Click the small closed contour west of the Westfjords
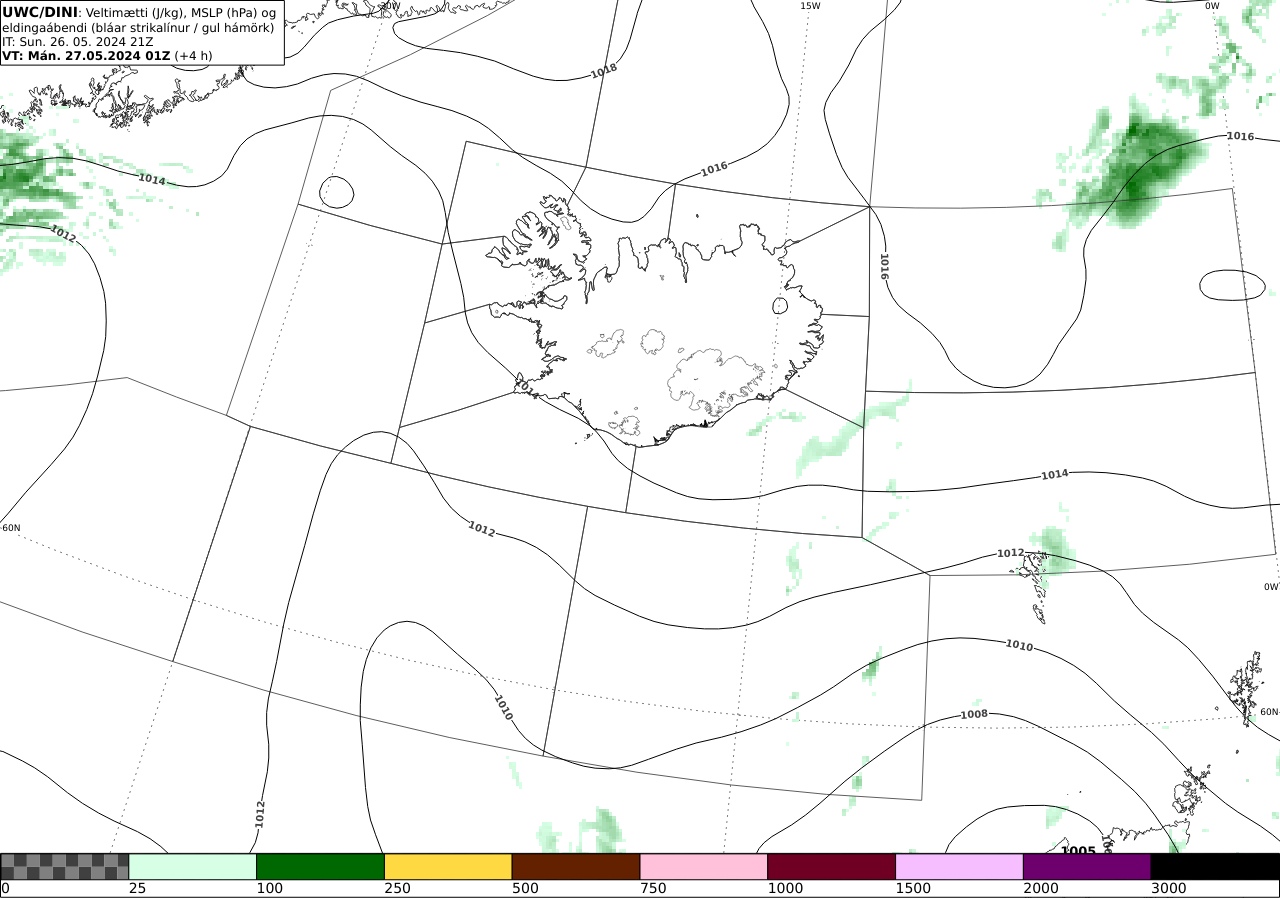The image size is (1280, 898). (336, 192)
